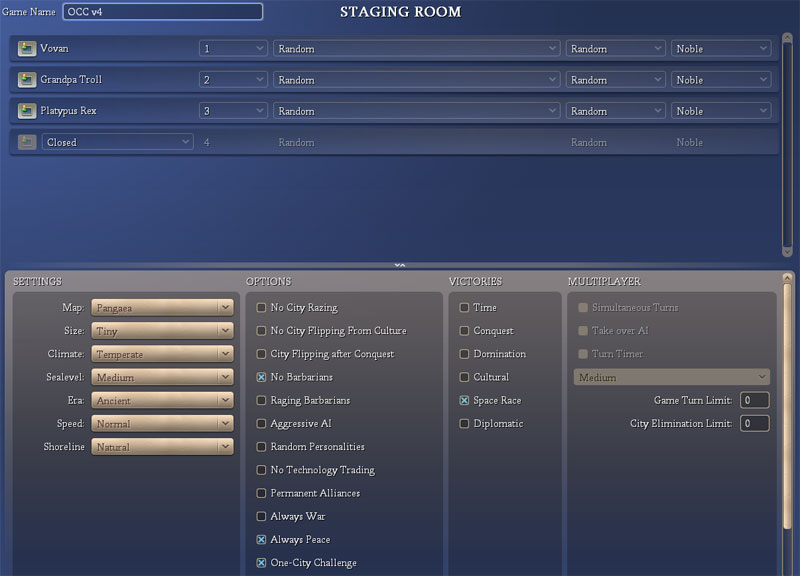Enable the Conquest victory condition
Screen dimensions: 800x576
click(x=464, y=331)
